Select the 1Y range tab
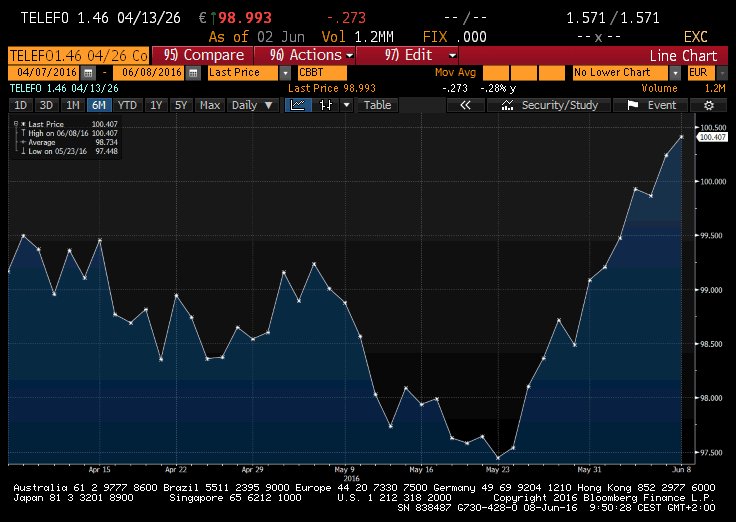 click(156, 105)
